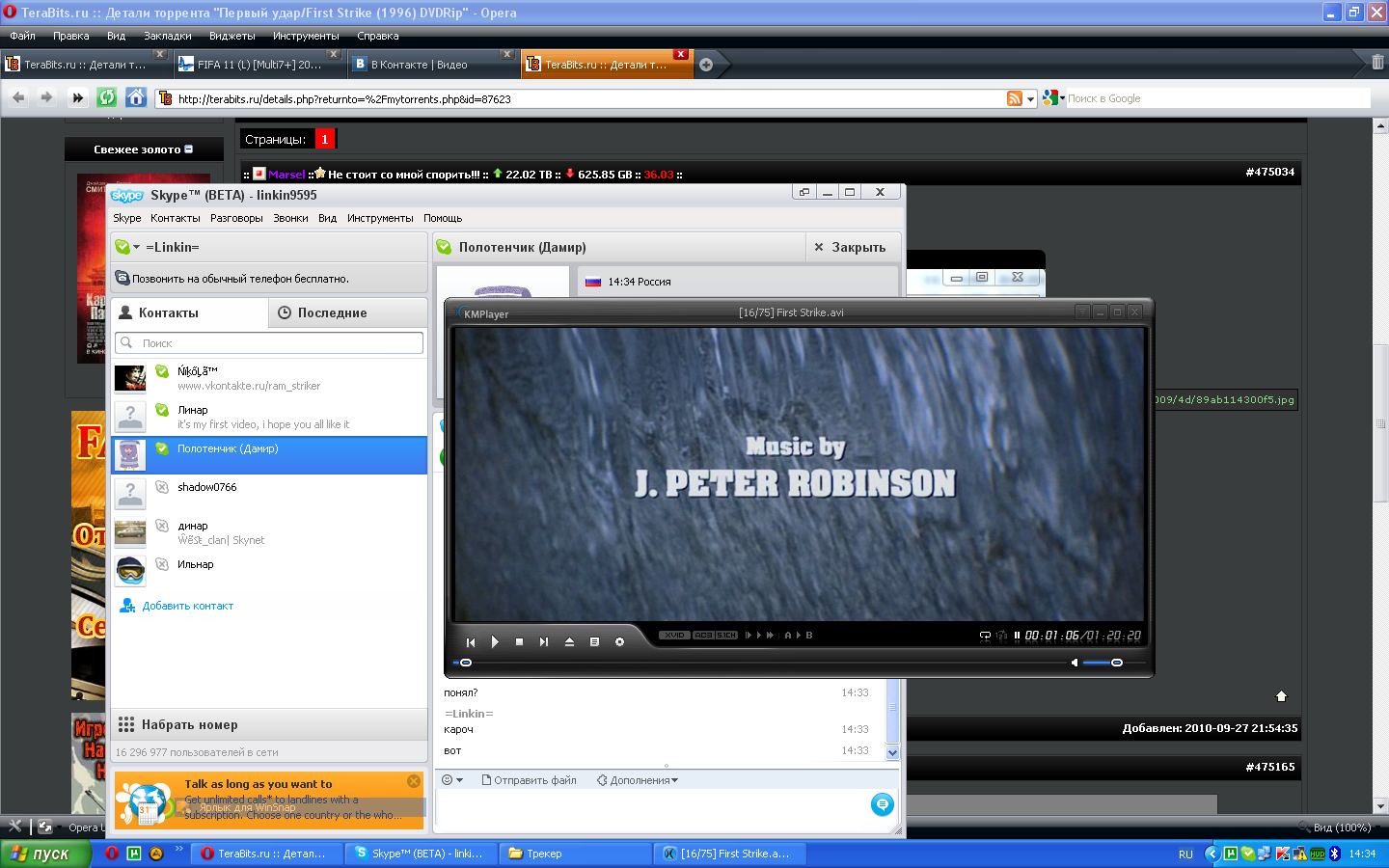Open emoticon picker dropdown in Skype chat
Image resolution: width=1389 pixels, height=868 pixels.
[x=452, y=780]
